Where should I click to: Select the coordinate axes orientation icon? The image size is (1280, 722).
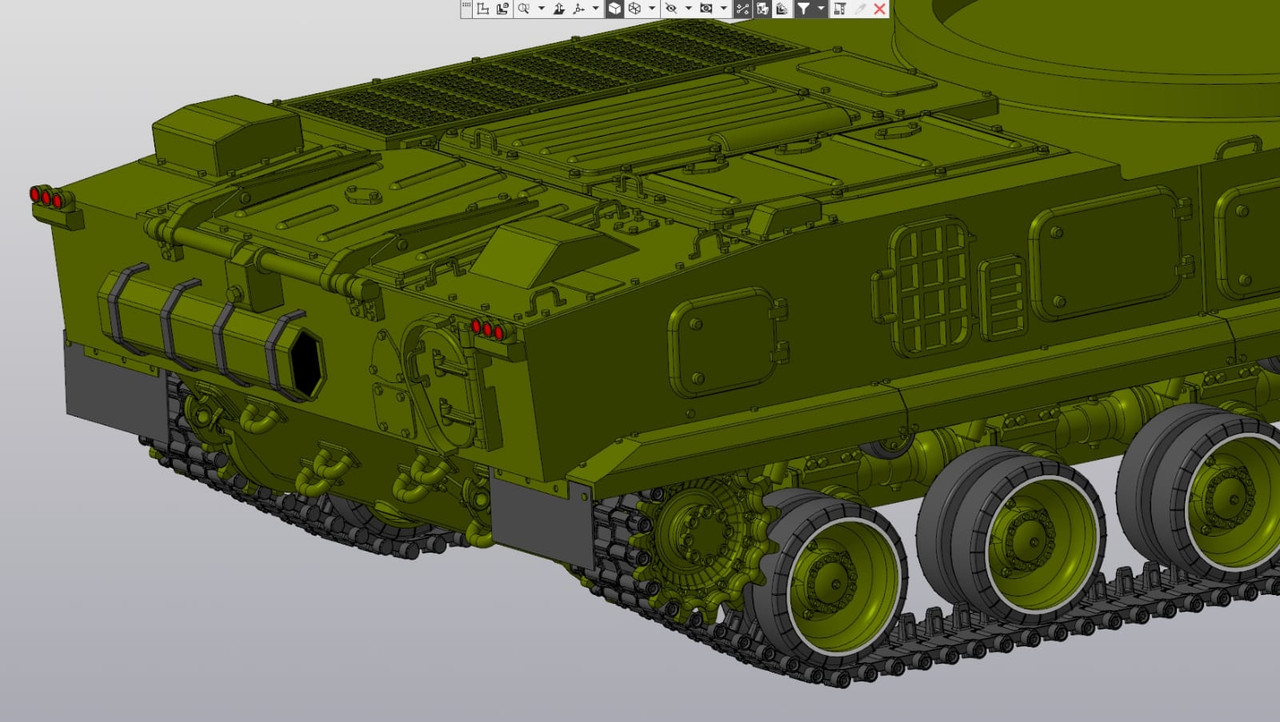pyautogui.click(x=579, y=8)
